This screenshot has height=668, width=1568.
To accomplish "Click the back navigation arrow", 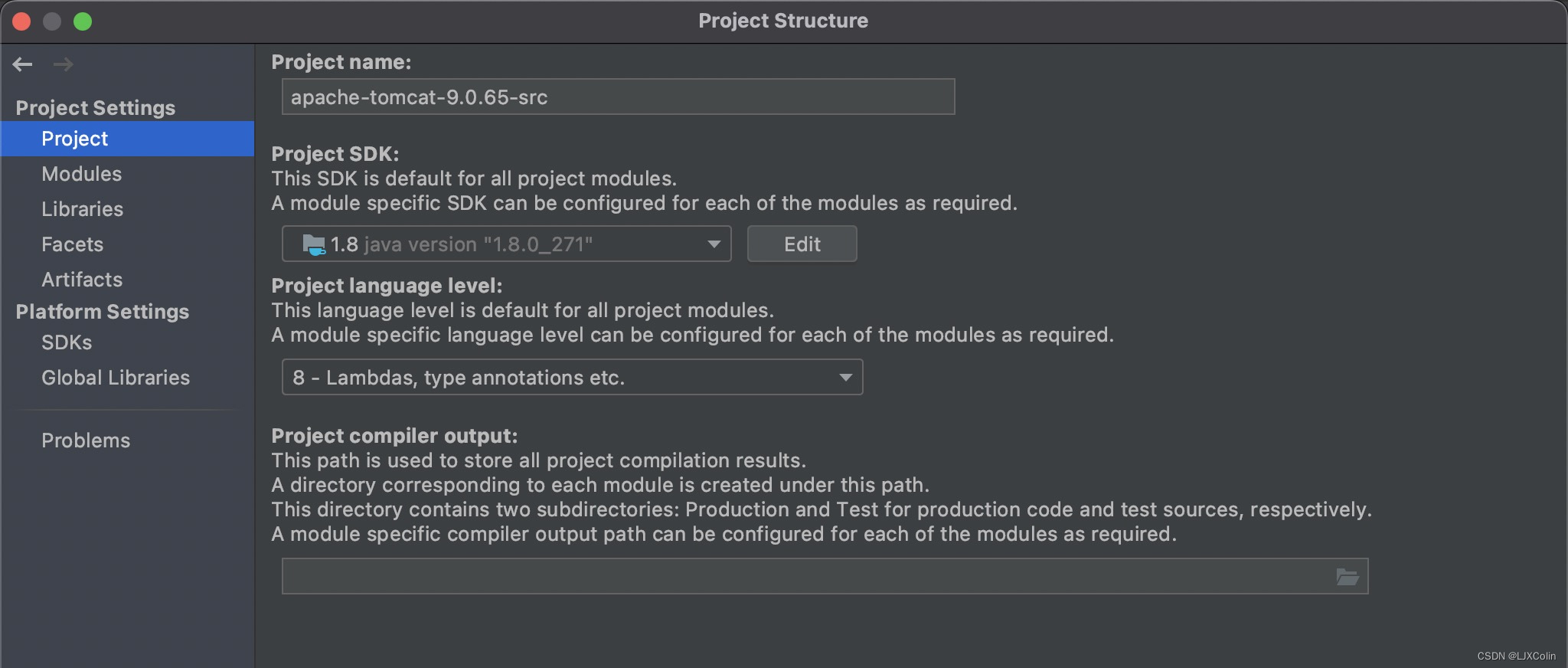I will tap(22, 64).
